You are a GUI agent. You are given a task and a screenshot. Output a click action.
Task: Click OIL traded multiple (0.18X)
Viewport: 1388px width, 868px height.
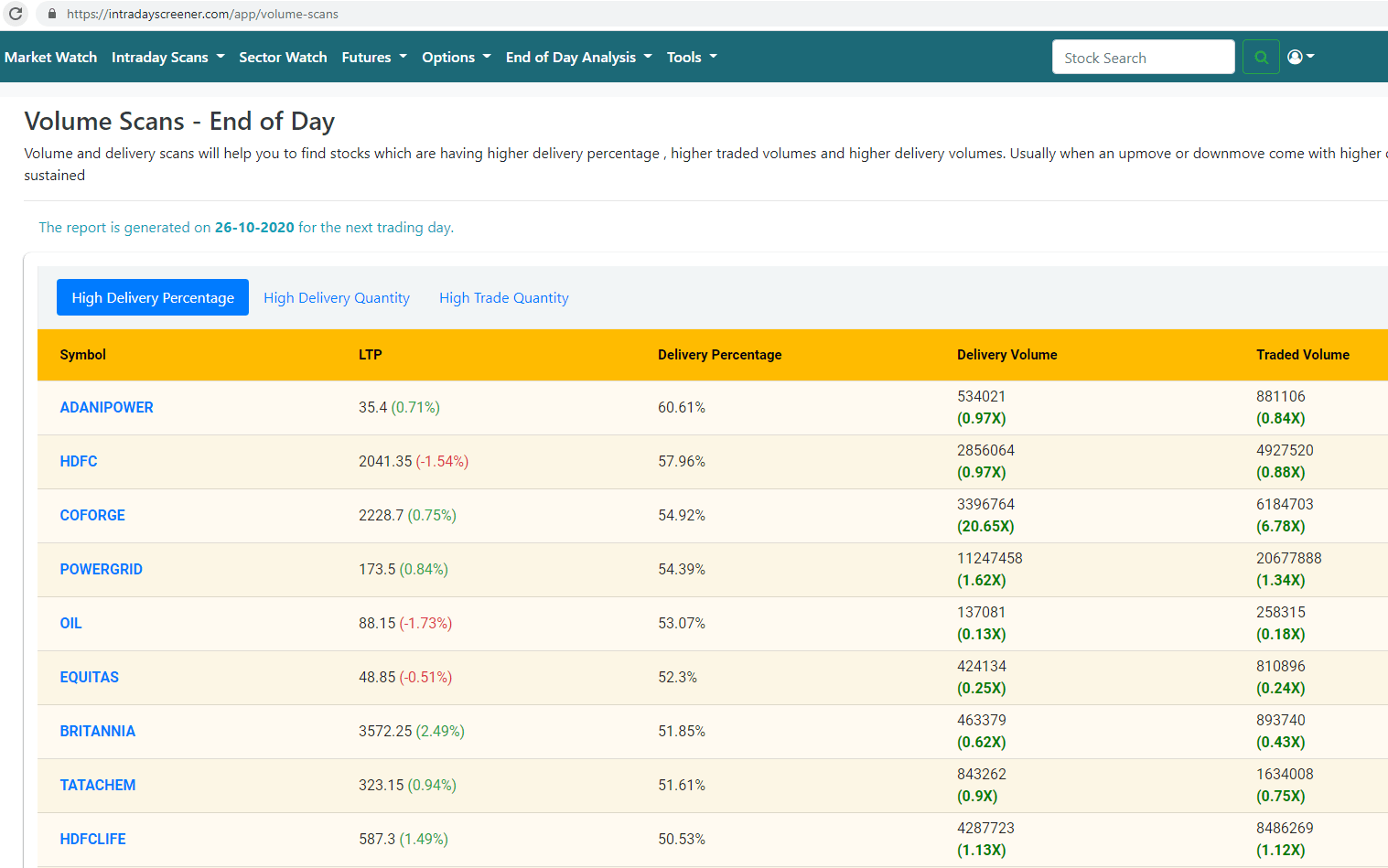click(x=1281, y=634)
